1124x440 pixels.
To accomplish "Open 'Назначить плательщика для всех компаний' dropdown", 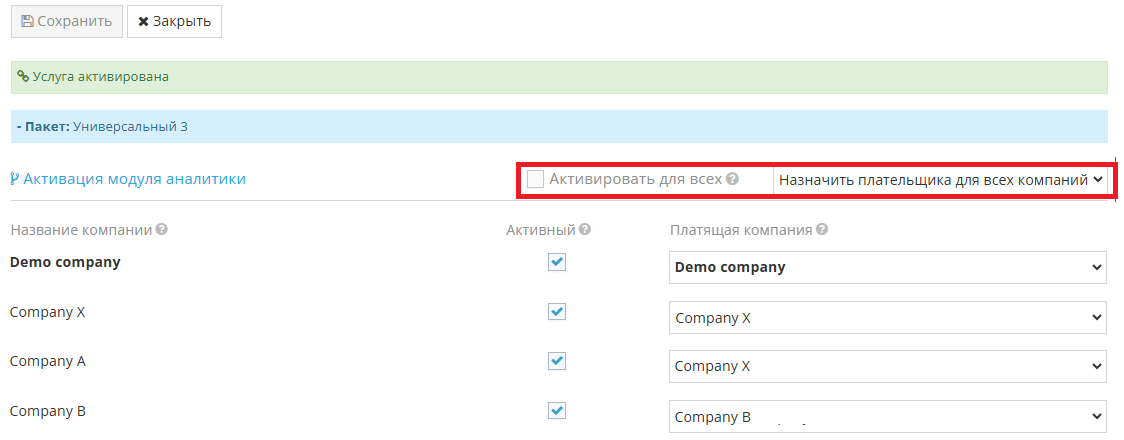I will [940, 180].
